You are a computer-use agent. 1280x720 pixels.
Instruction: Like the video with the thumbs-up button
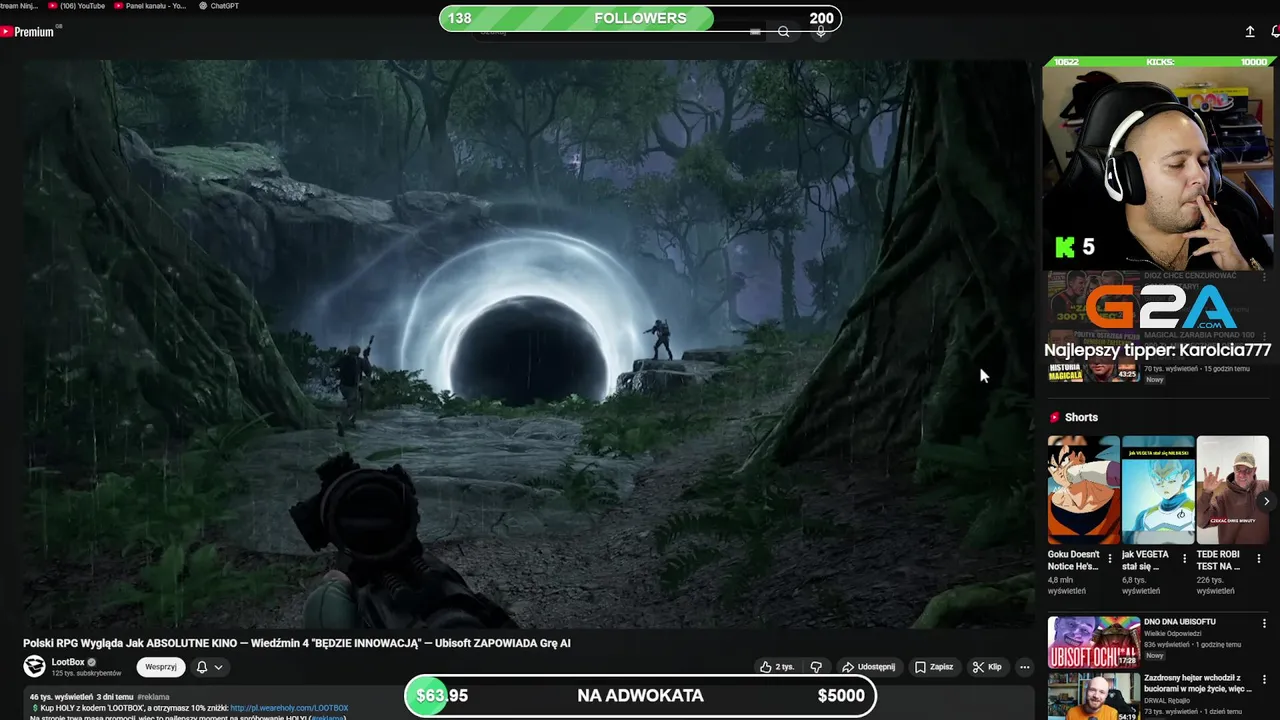coord(777,667)
